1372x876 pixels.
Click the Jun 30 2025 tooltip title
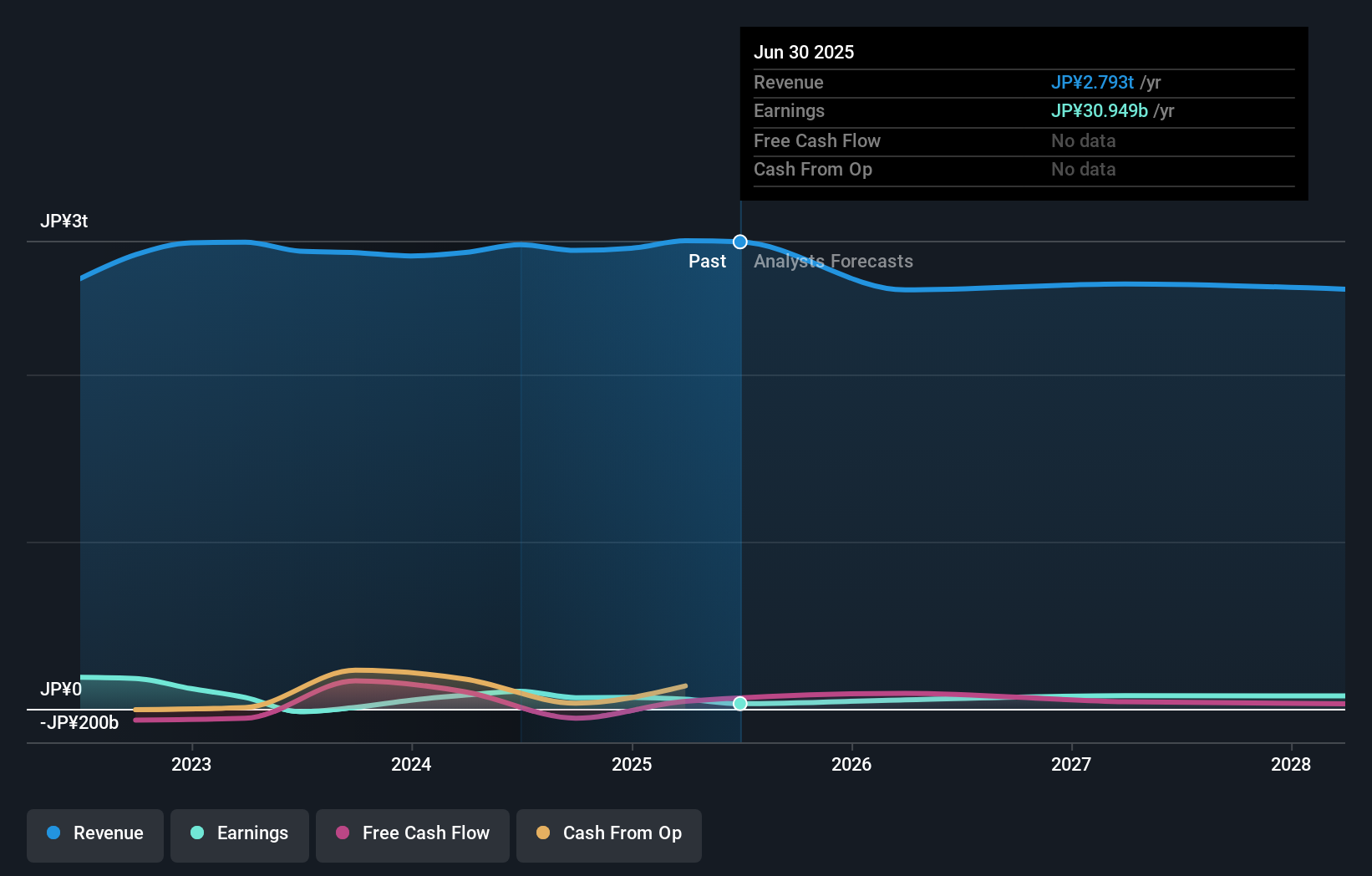[x=804, y=52]
